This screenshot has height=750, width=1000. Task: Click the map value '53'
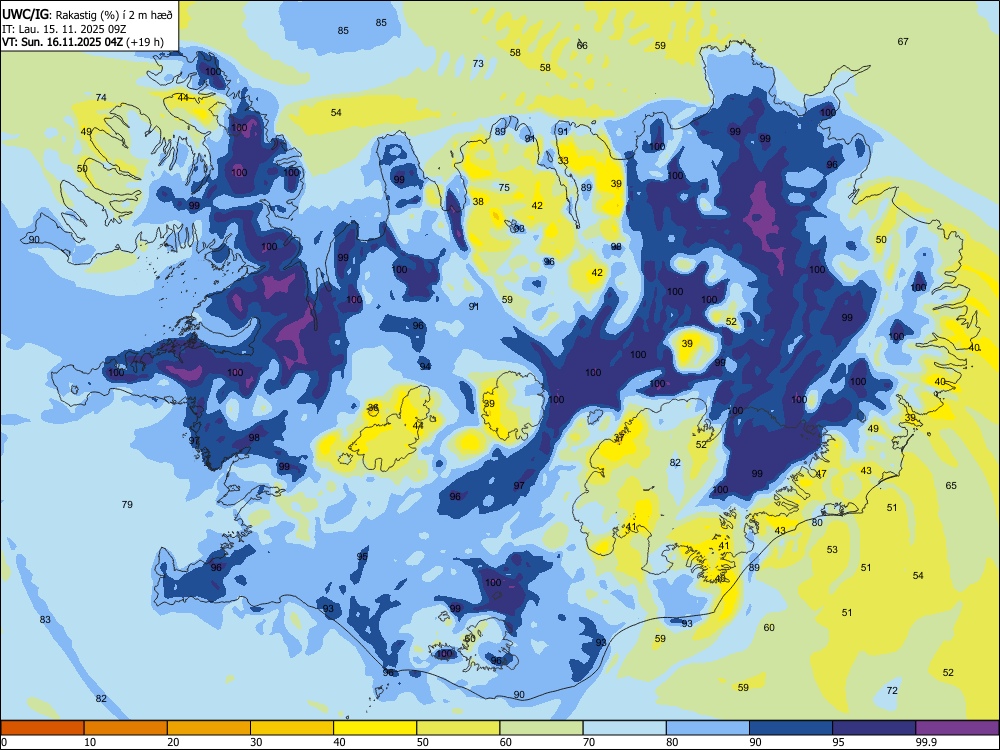tap(832, 549)
